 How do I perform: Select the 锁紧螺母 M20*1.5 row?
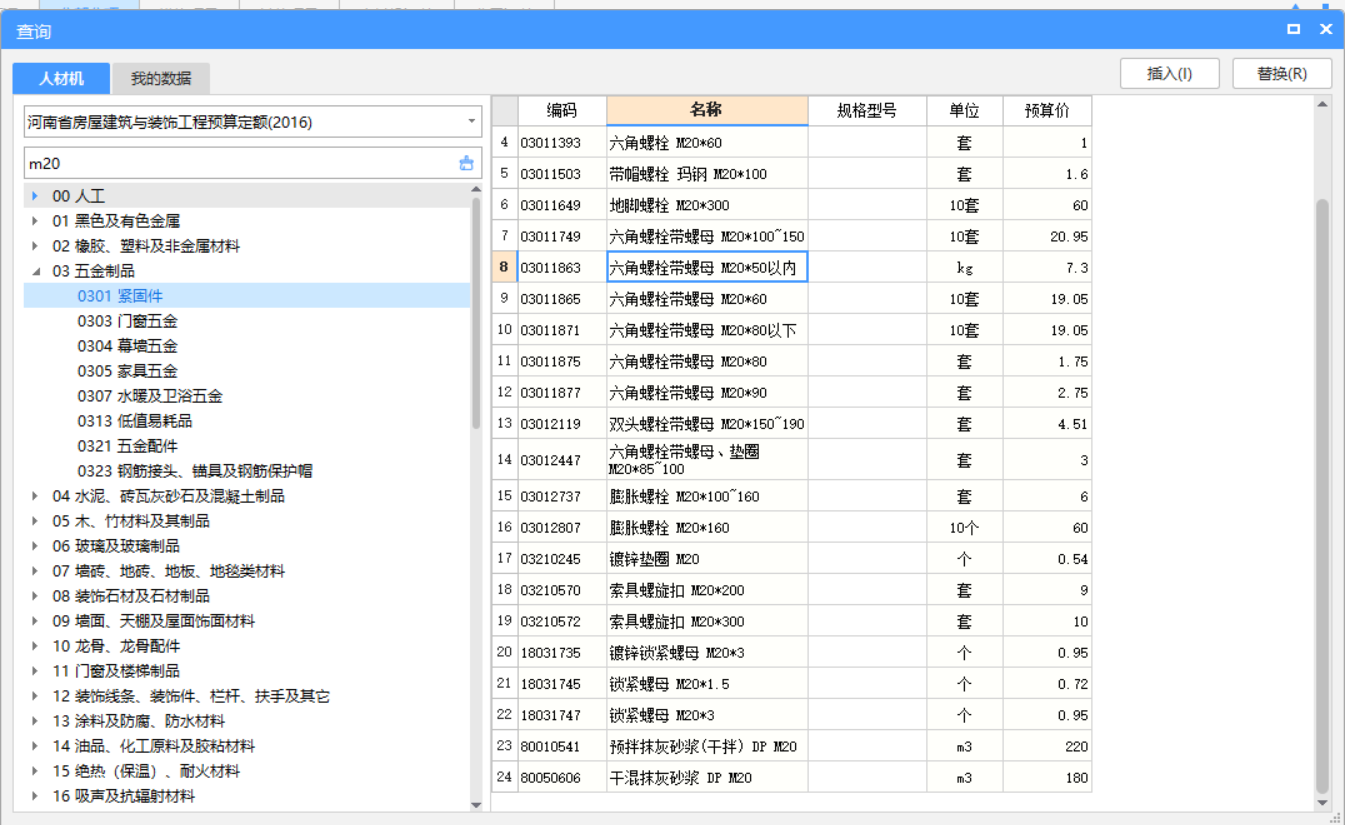[x=791, y=684]
